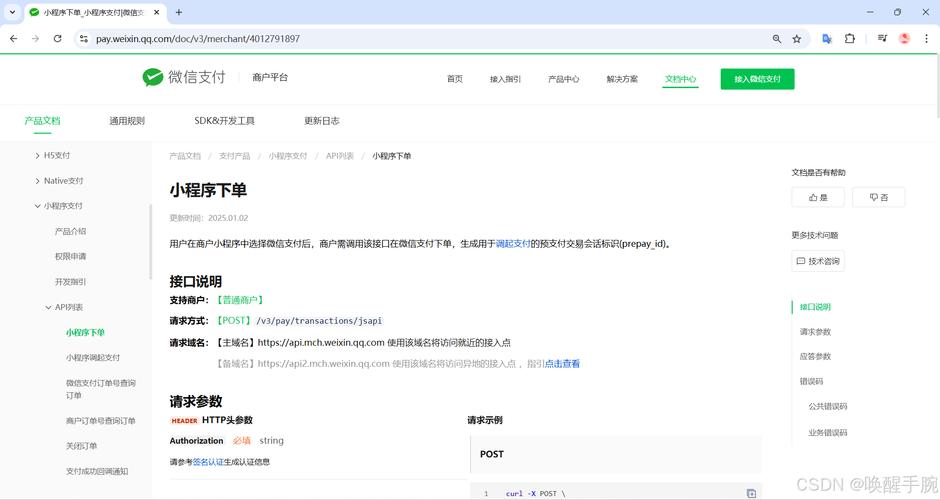Viewport: 940px width, 500px height.
Task: Expand the Native支付 tree section
Action: pyautogui.click(x=38, y=180)
